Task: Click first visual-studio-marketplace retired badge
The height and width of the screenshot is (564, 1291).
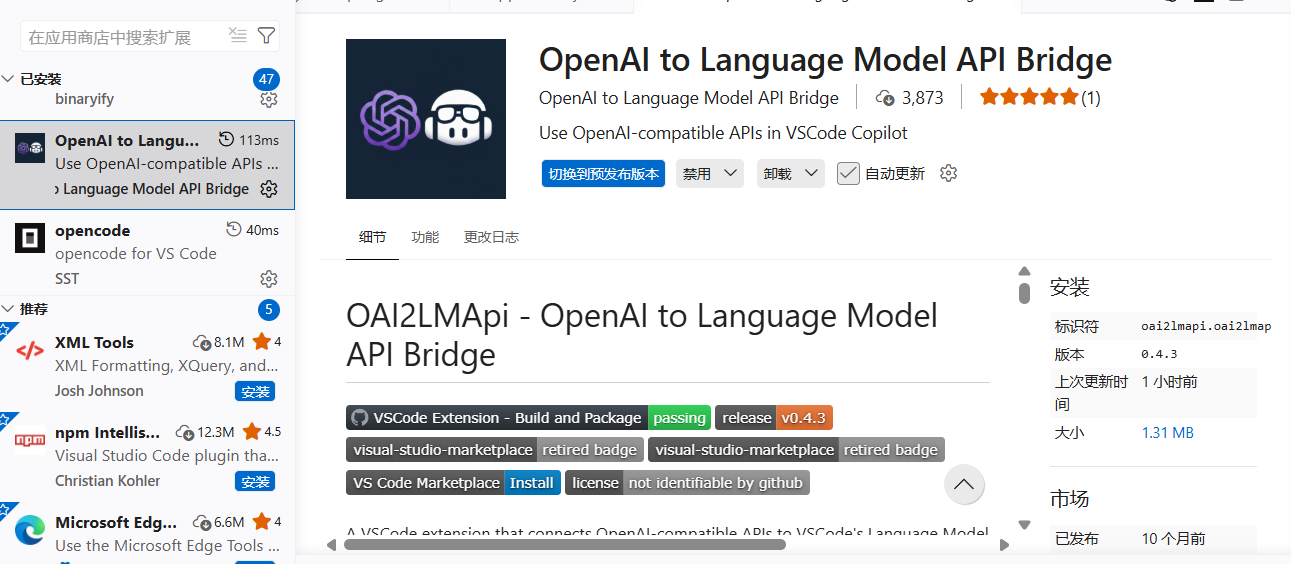Action: (x=495, y=449)
